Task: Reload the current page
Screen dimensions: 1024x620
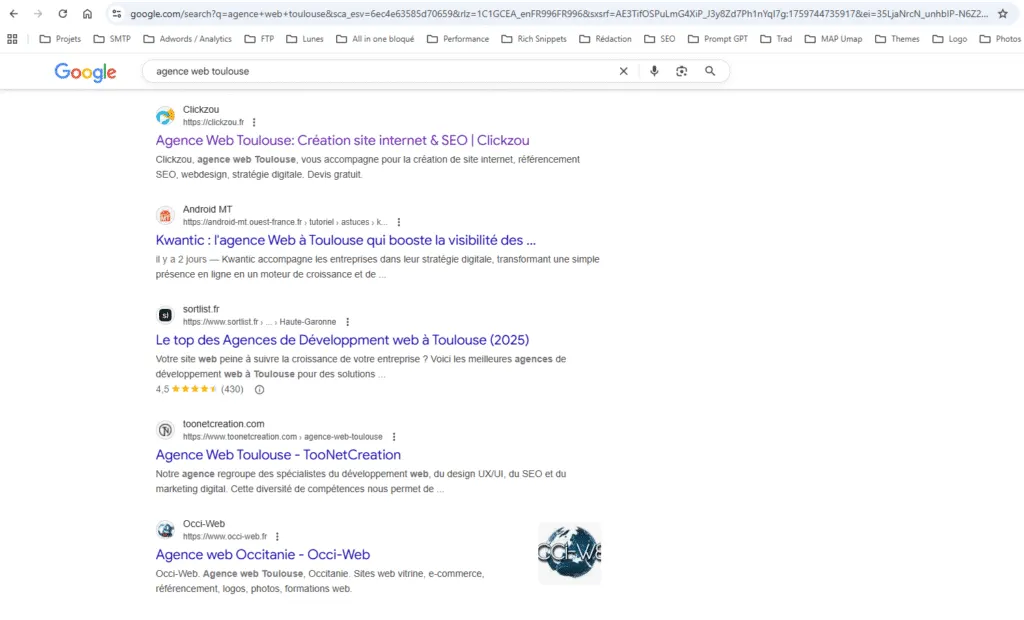Action: 63,14
